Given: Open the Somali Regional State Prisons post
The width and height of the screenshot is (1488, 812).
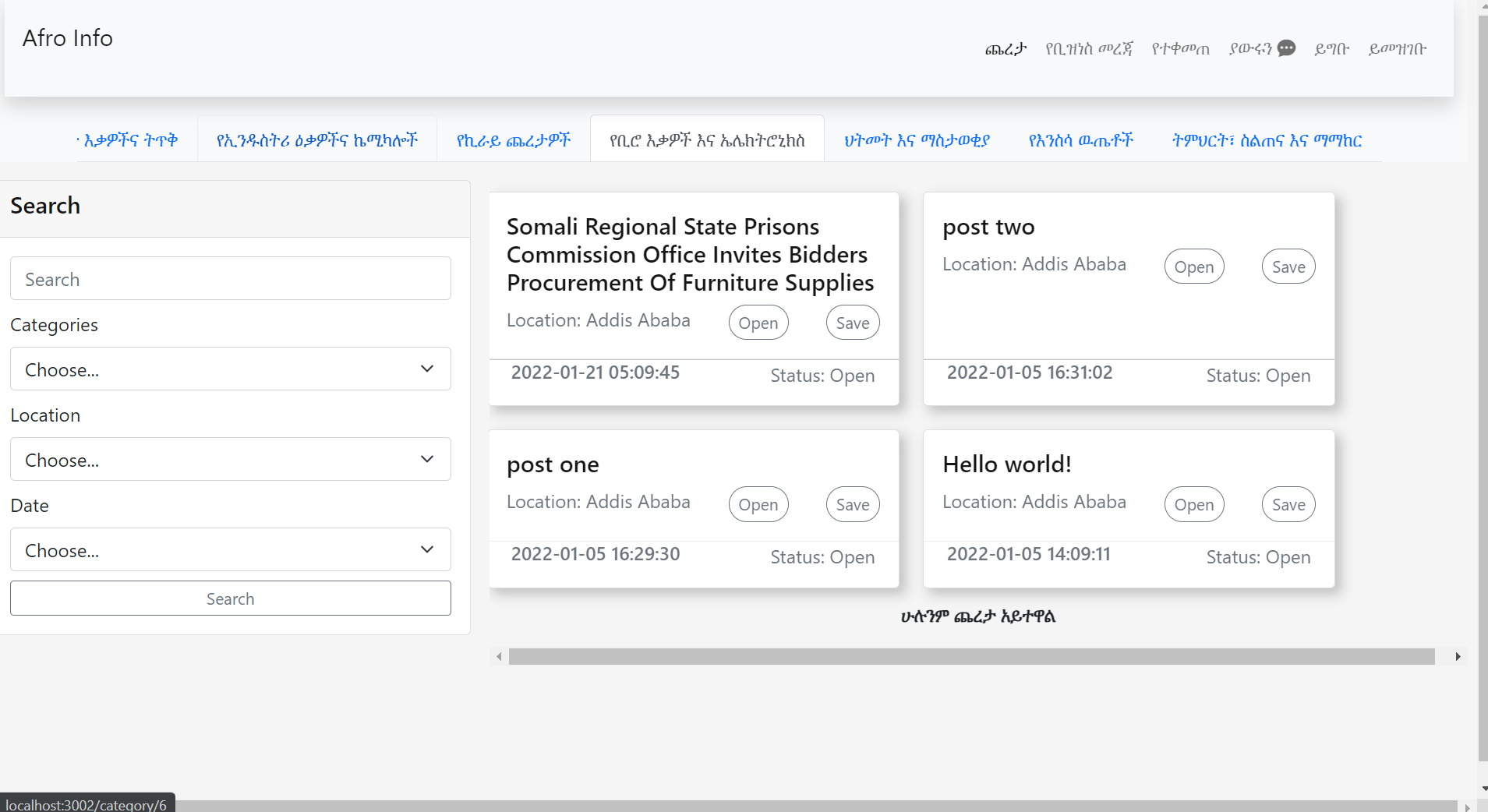Looking at the screenshot, I should point(758,323).
